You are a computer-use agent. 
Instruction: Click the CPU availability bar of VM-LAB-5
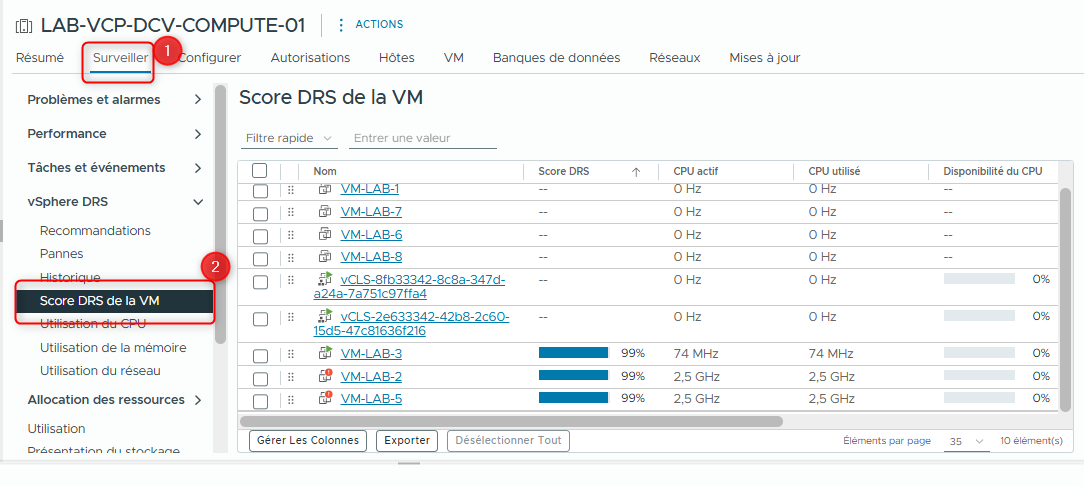[x=979, y=398]
